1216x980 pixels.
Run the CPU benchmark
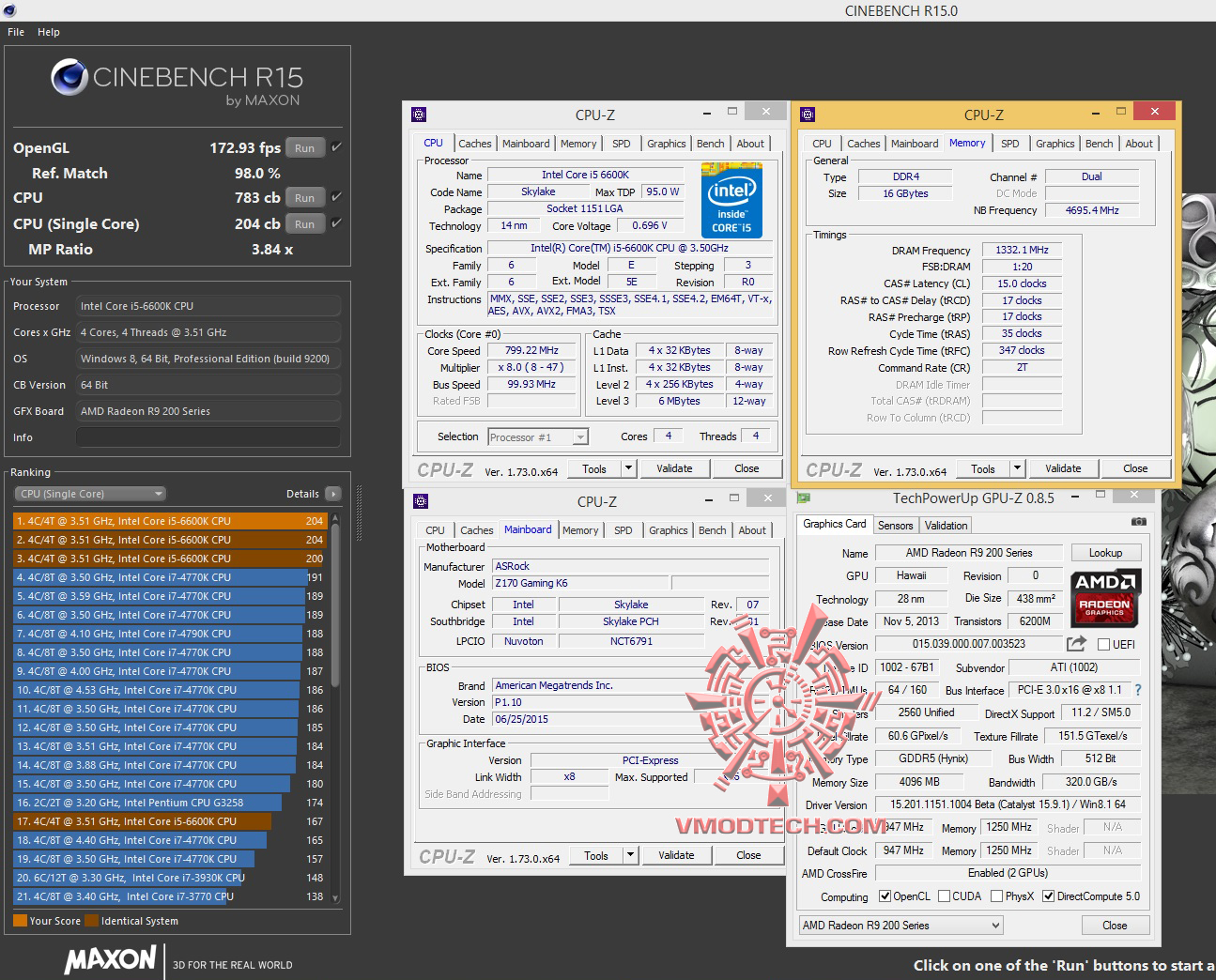305,197
